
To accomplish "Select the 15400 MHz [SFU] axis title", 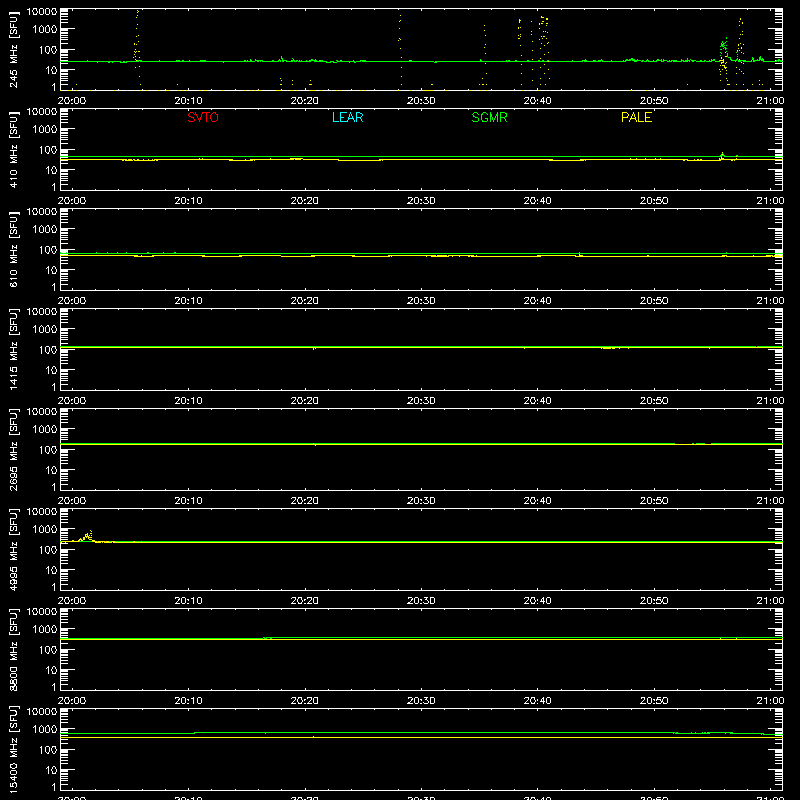I will pos(13,749).
